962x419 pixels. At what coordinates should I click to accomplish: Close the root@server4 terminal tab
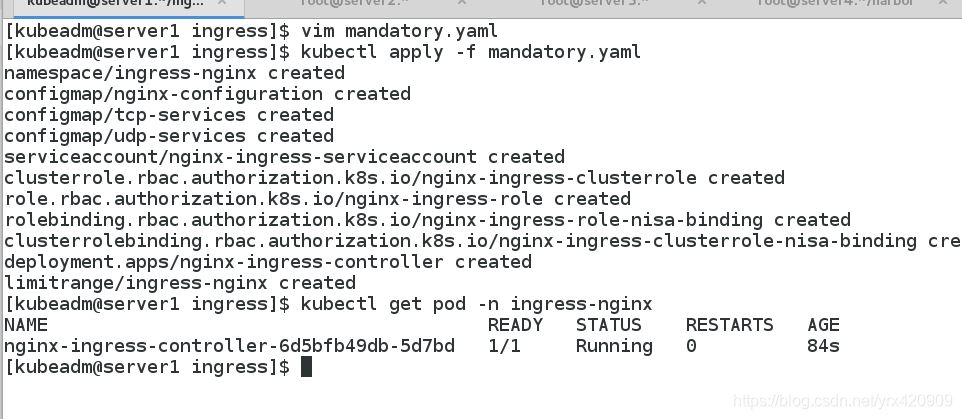[x=942, y=3]
